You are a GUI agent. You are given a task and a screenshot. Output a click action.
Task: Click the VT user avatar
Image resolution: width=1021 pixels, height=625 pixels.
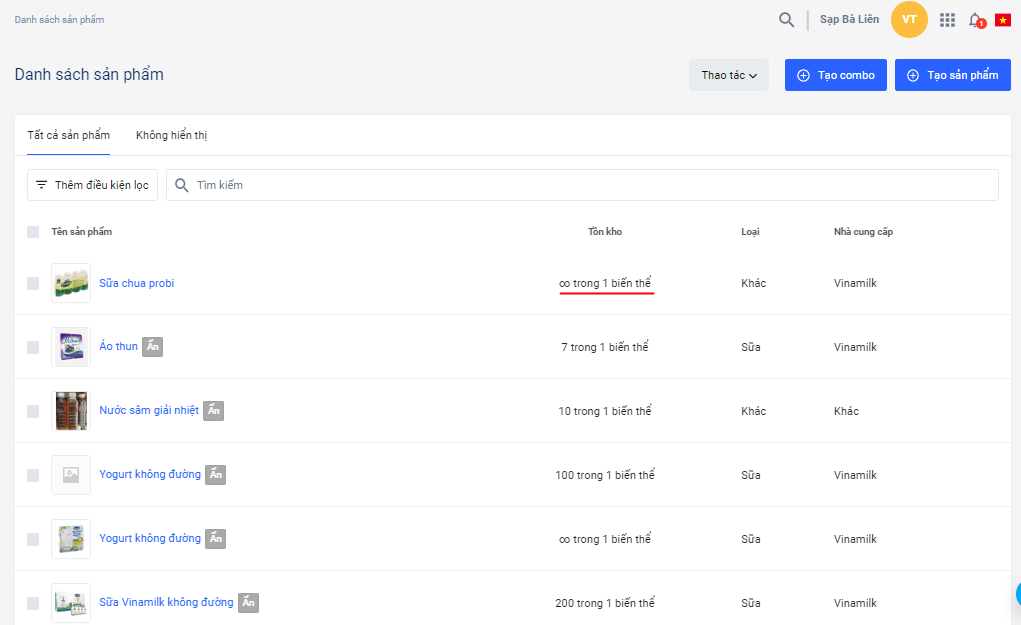909,20
